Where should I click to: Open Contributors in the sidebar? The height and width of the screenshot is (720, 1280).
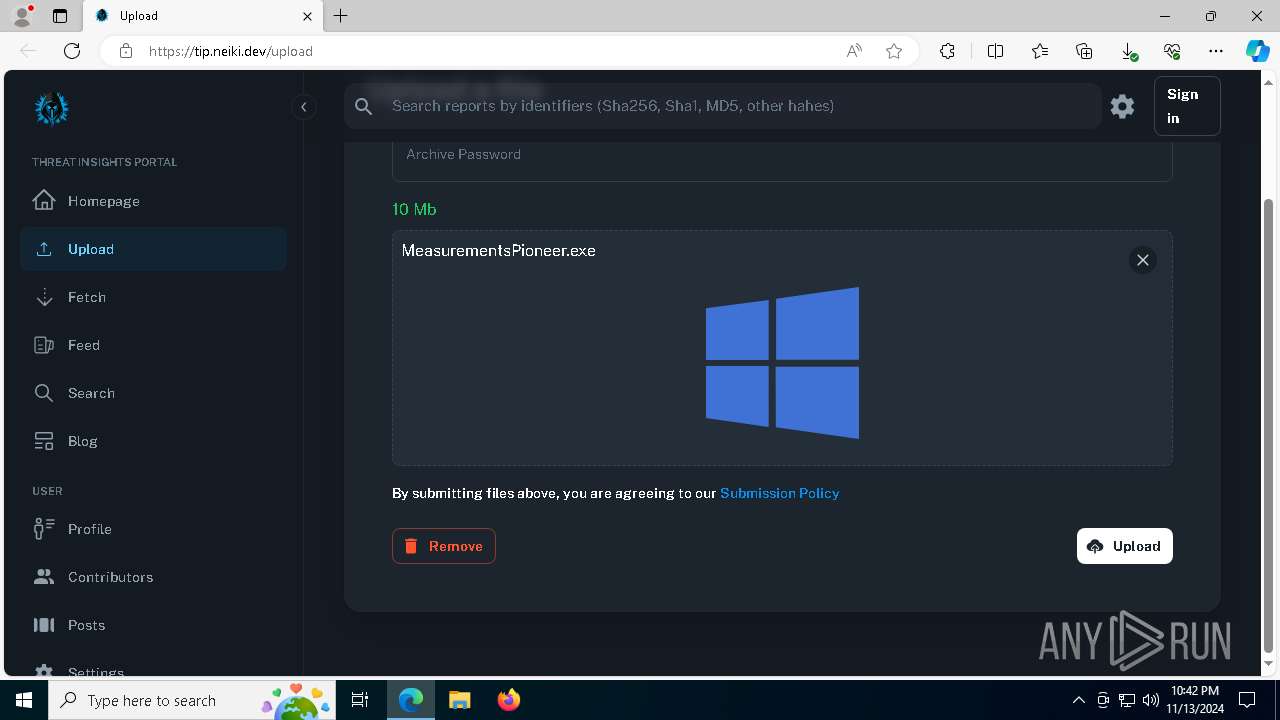coord(153,577)
